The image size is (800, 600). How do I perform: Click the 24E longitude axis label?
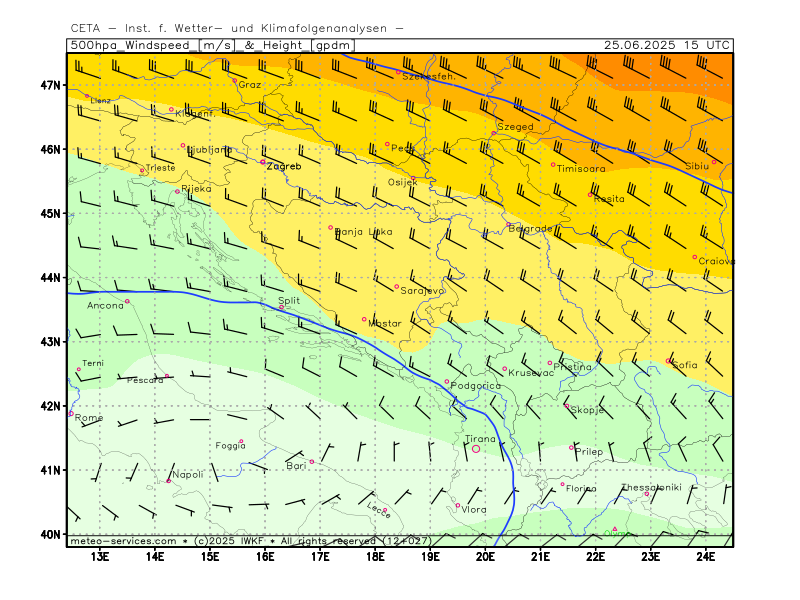tap(706, 556)
